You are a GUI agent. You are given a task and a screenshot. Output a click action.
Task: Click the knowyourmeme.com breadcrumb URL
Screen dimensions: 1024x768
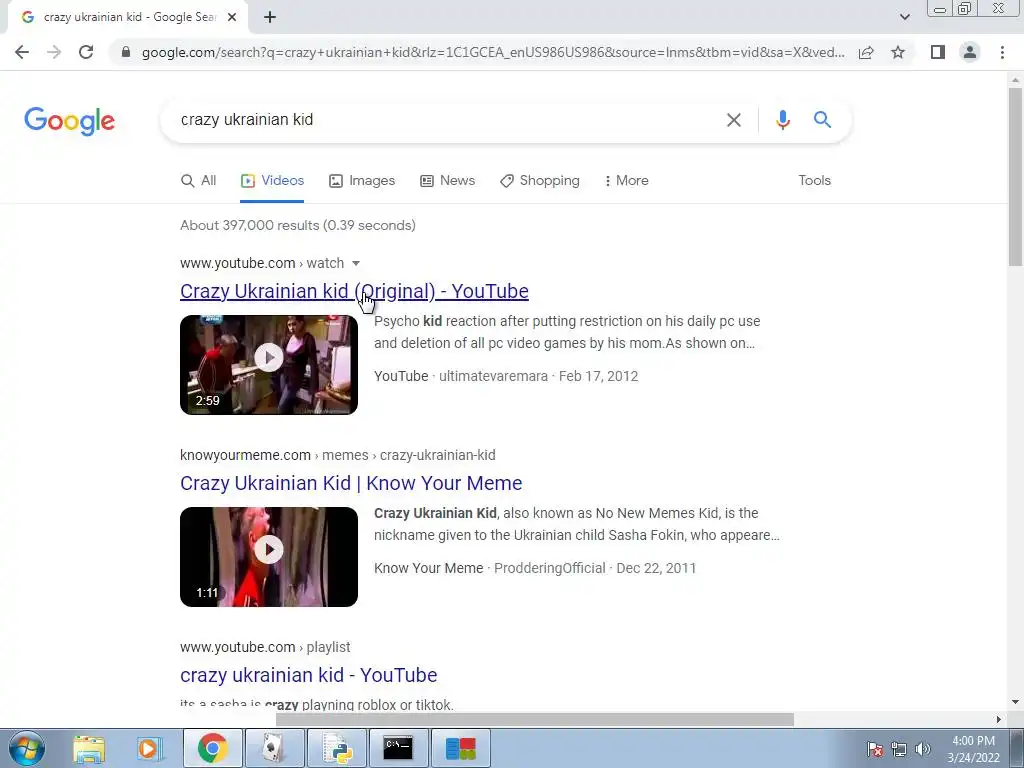(x=338, y=455)
